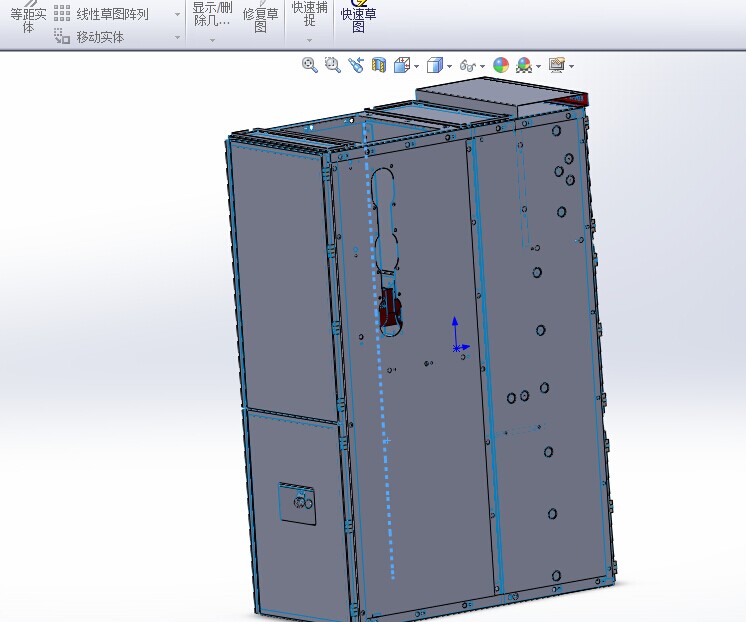Toggle the Section View icon

click(379, 65)
